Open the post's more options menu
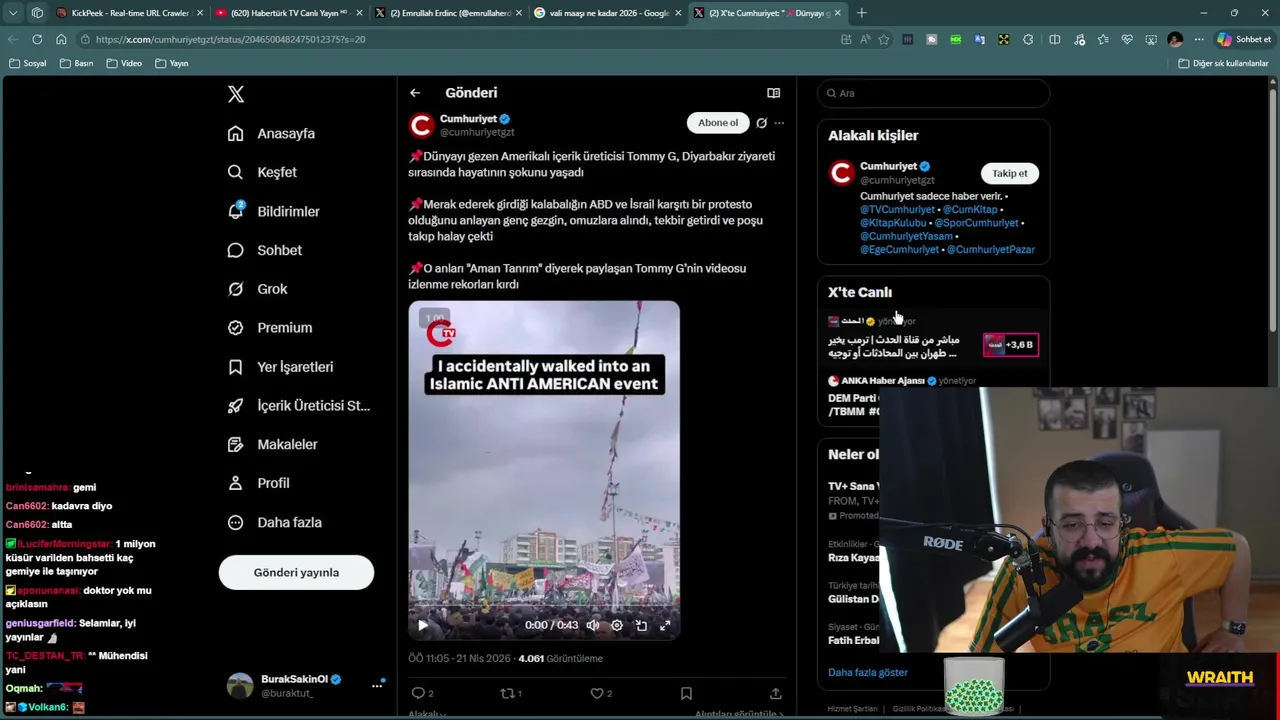 tap(779, 123)
